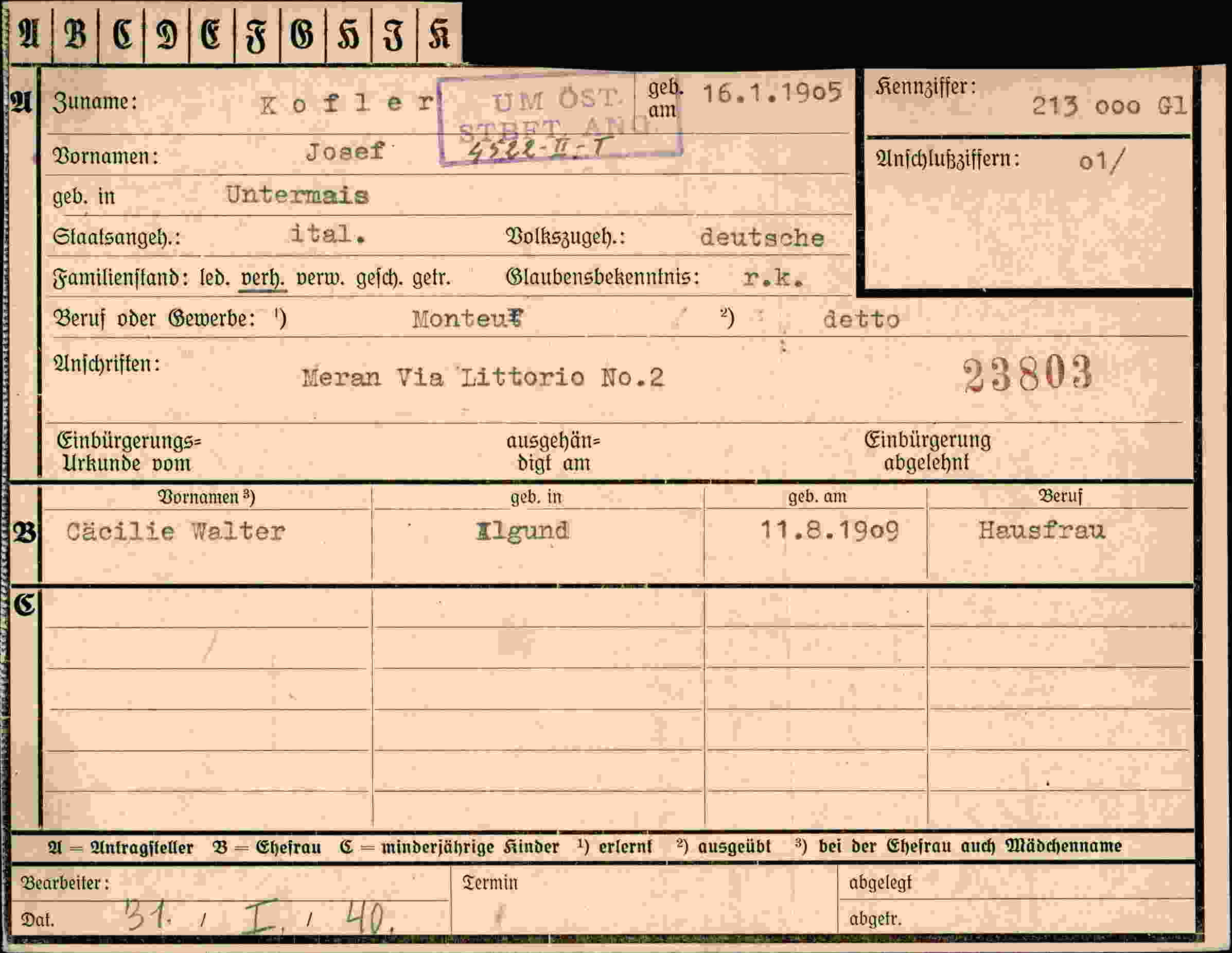This screenshot has height=953, width=1232.
Task: Click the 'Staatsangeh.:' label
Action: pos(117,237)
